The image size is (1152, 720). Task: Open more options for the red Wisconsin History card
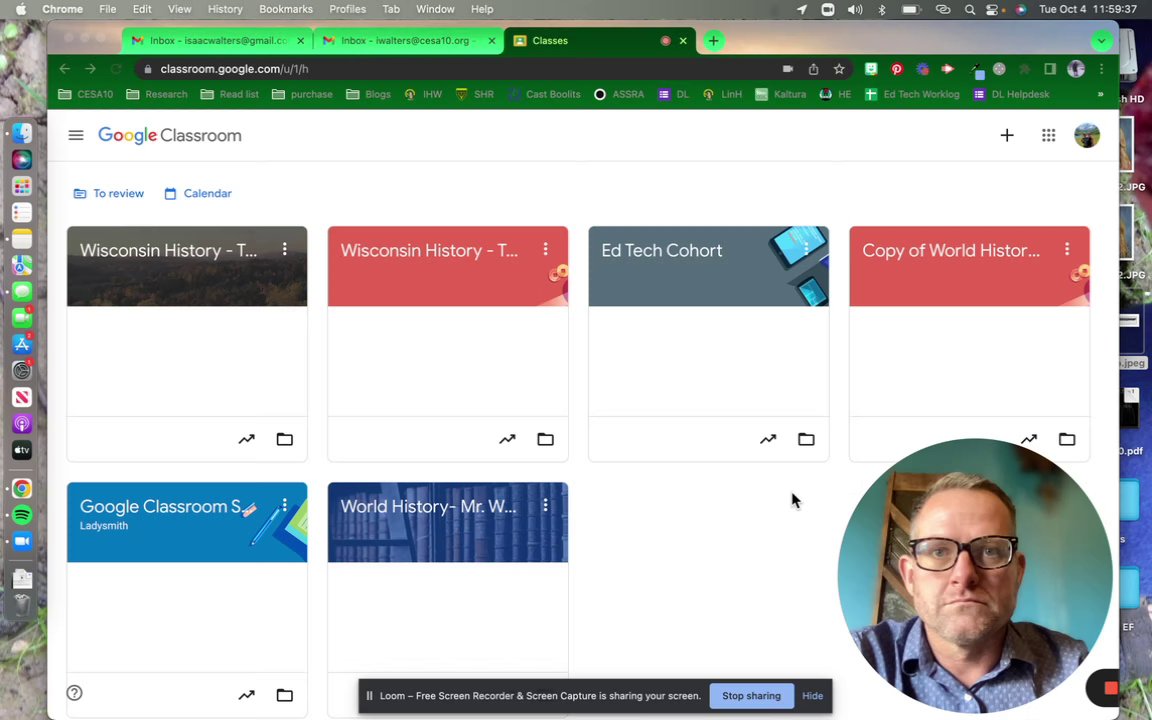[545, 249]
